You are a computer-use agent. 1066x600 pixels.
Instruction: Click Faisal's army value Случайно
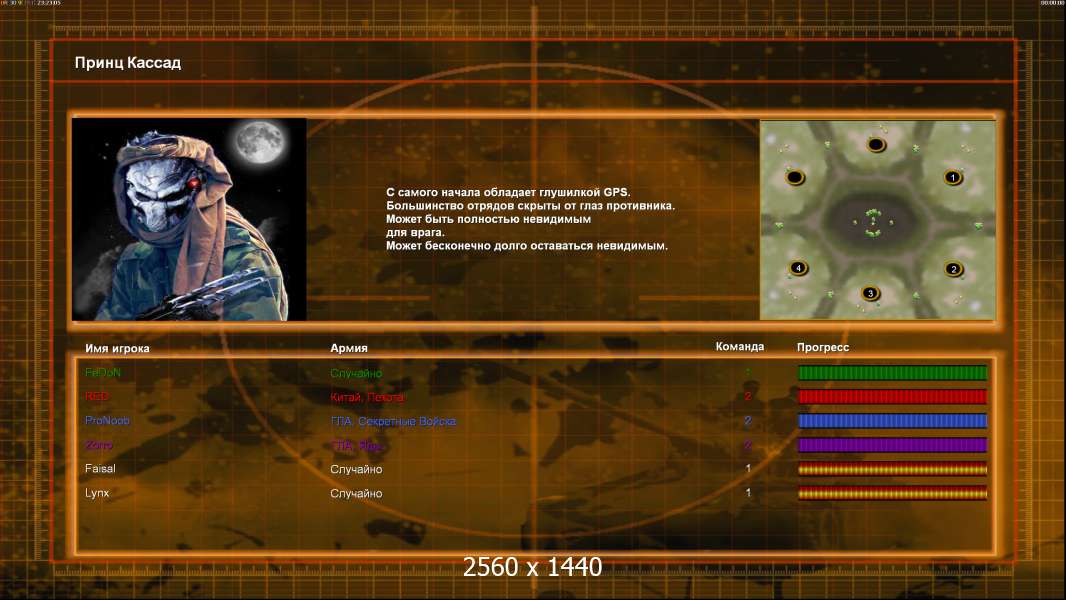point(356,470)
